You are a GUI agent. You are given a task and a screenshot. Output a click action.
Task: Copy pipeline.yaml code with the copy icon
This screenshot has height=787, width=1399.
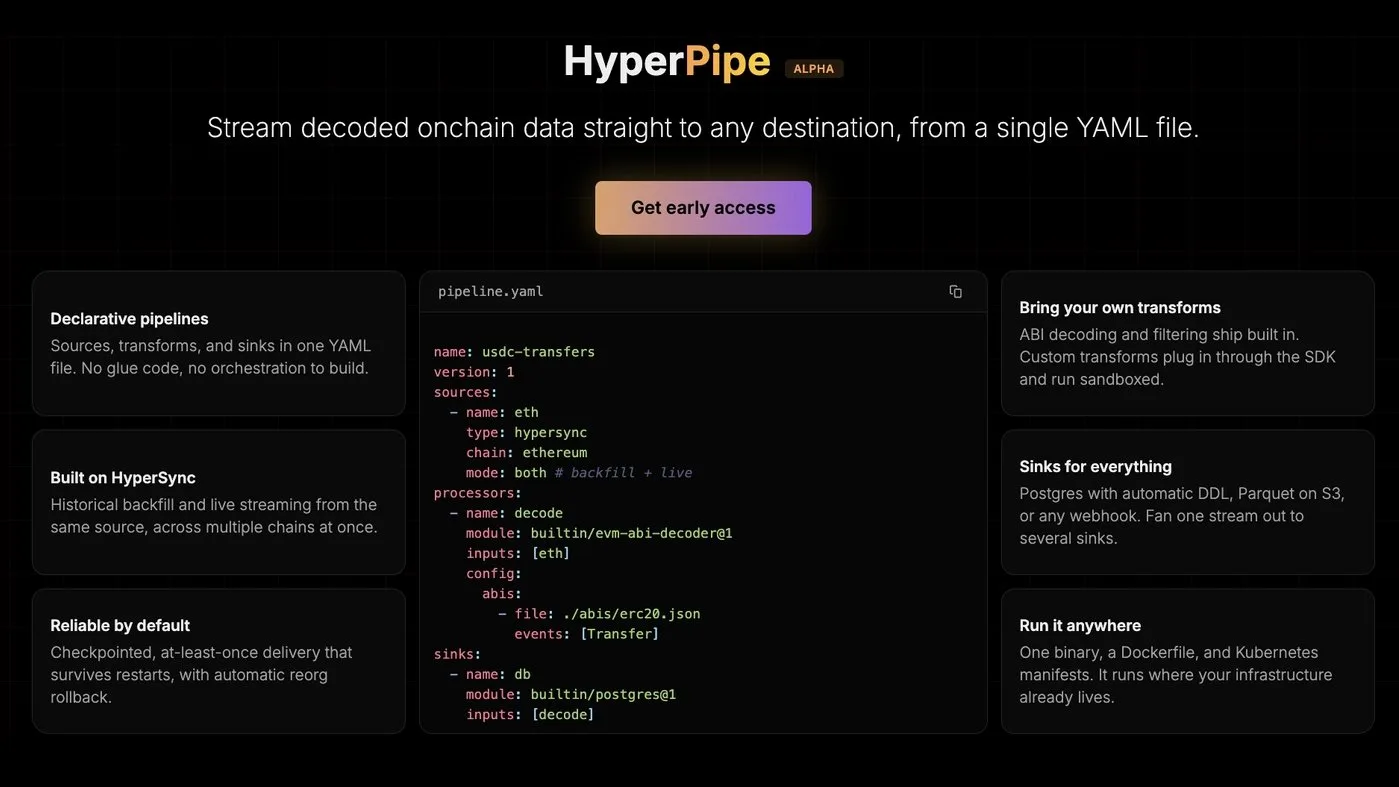click(955, 292)
